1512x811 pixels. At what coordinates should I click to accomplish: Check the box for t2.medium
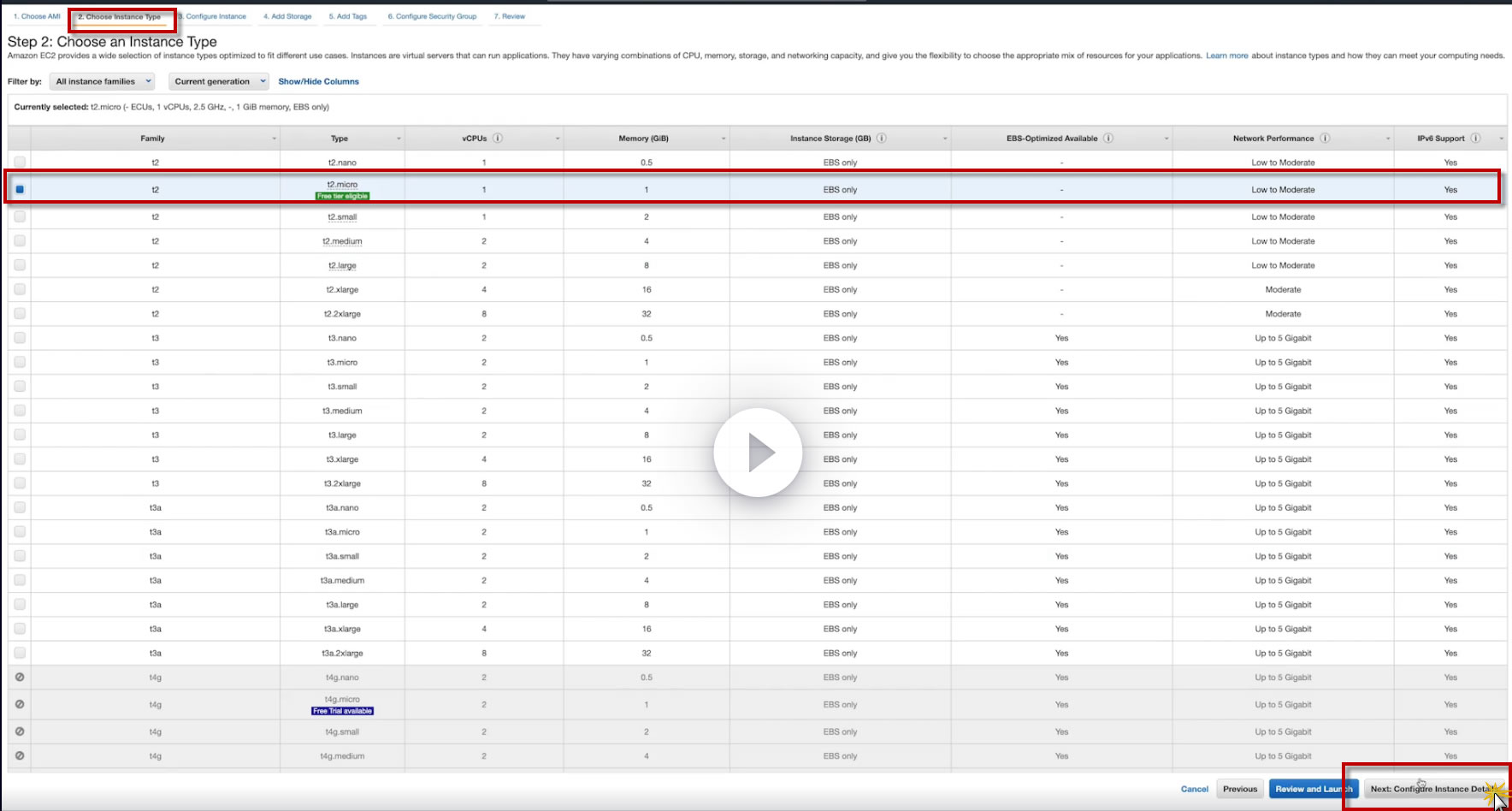[20, 240]
